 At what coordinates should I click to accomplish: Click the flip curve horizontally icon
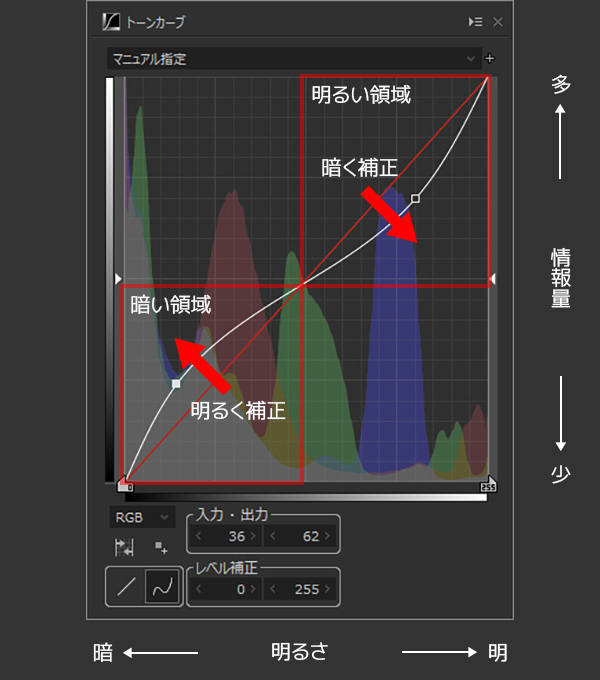(124, 547)
